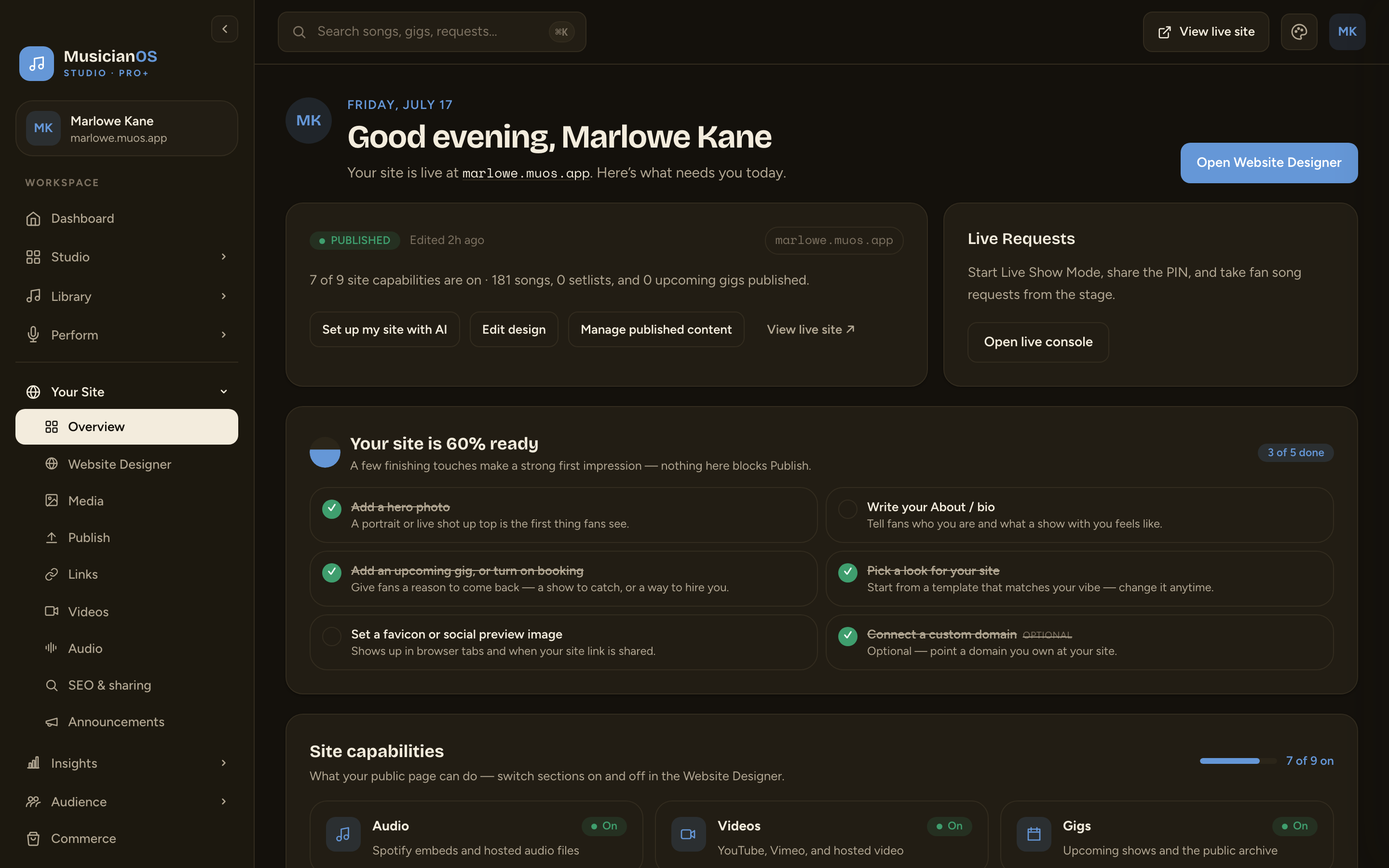
Task: Open the MK user avatar menu
Action: (1347, 31)
